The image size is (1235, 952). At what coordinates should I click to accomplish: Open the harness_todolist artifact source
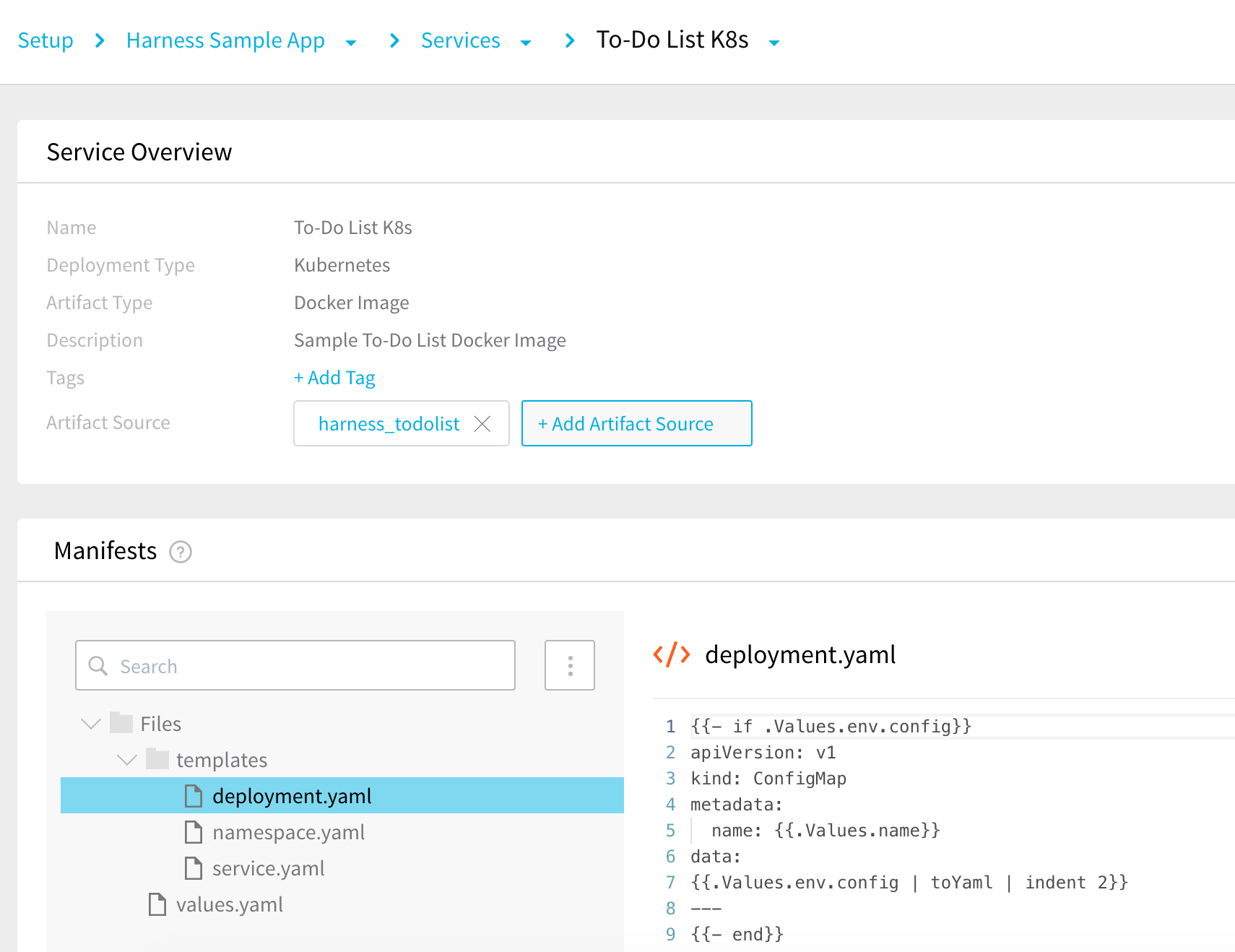(x=389, y=424)
